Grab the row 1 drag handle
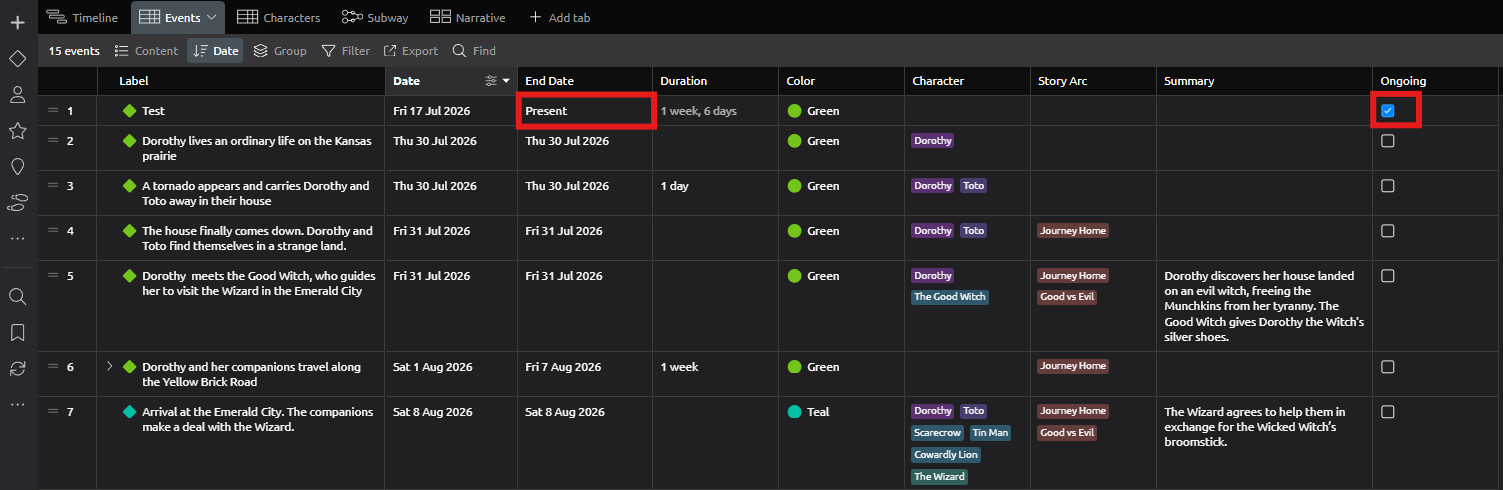Image resolution: width=1503 pixels, height=490 pixels. click(53, 111)
